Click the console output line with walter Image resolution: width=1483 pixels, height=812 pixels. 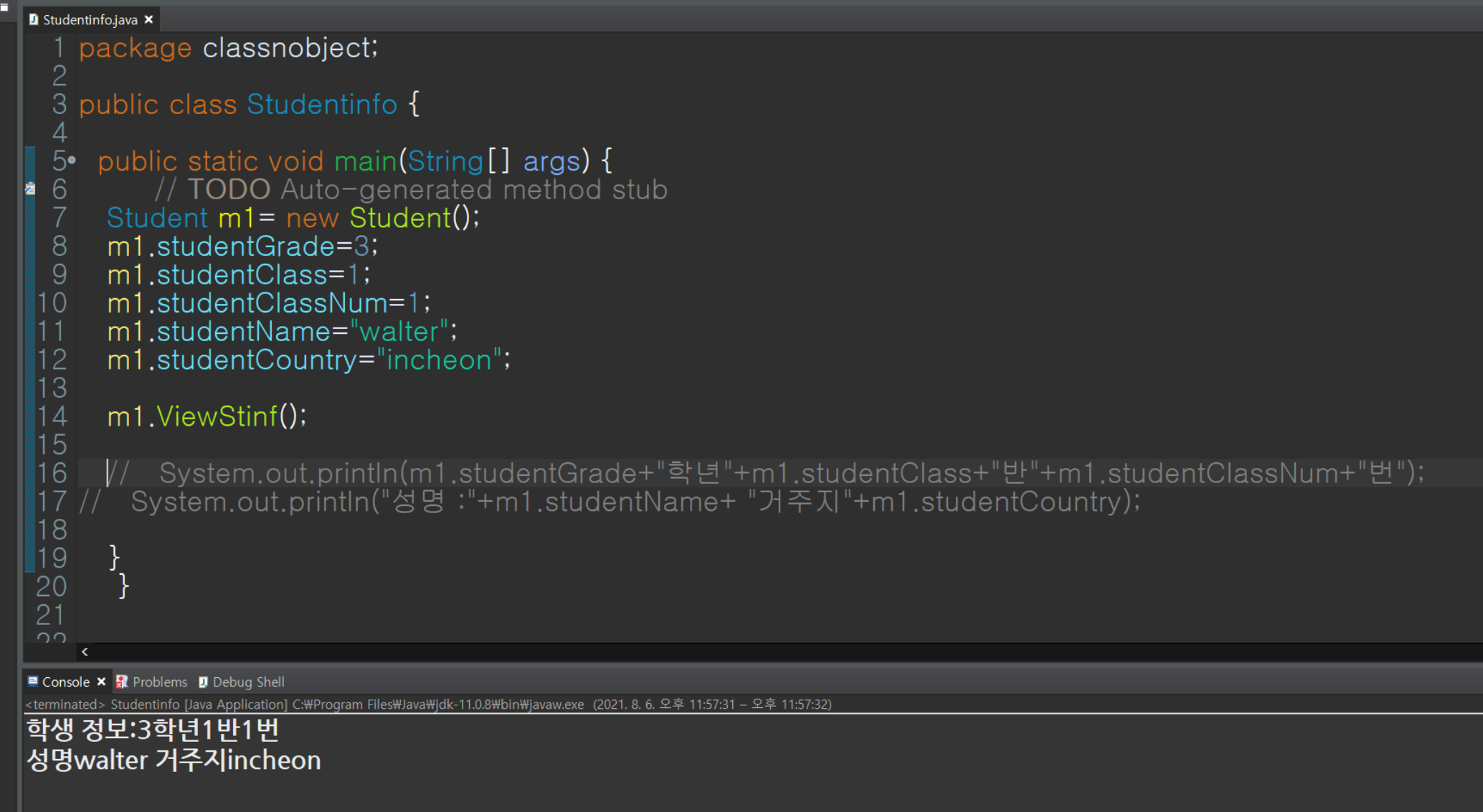174,760
